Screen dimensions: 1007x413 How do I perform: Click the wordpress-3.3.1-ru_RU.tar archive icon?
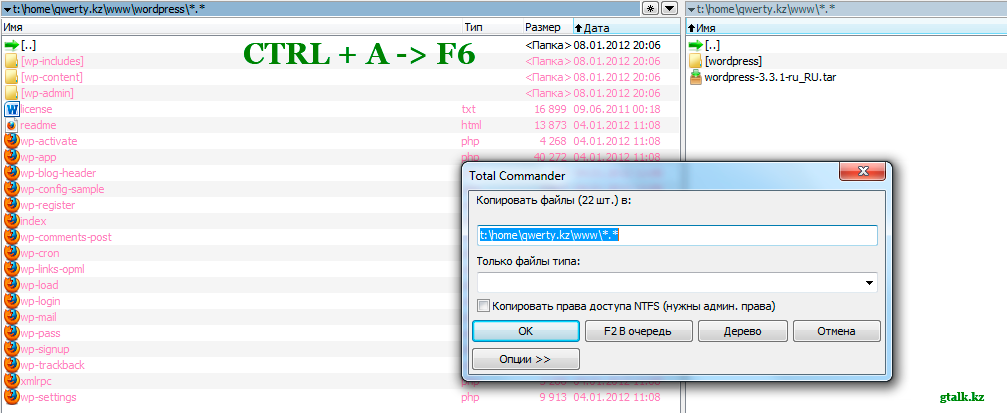tap(696, 77)
